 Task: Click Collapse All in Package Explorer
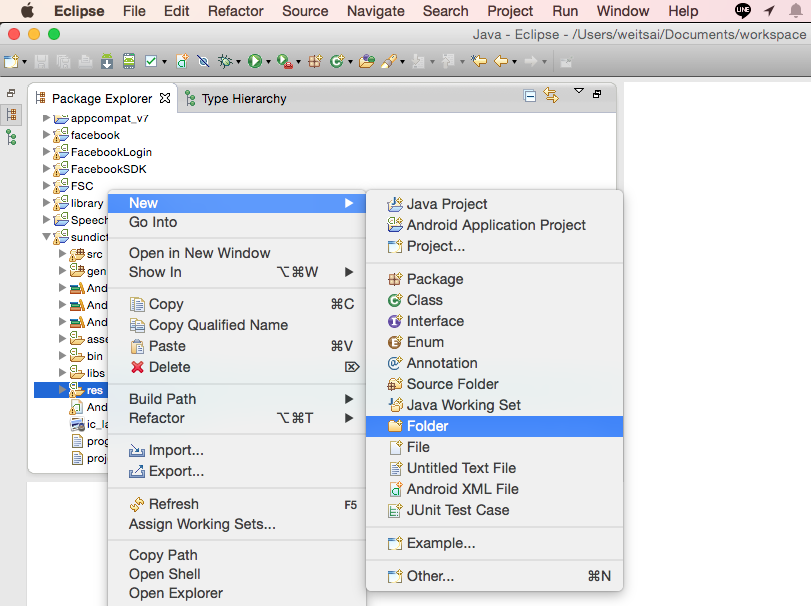click(x=530, y=96)
